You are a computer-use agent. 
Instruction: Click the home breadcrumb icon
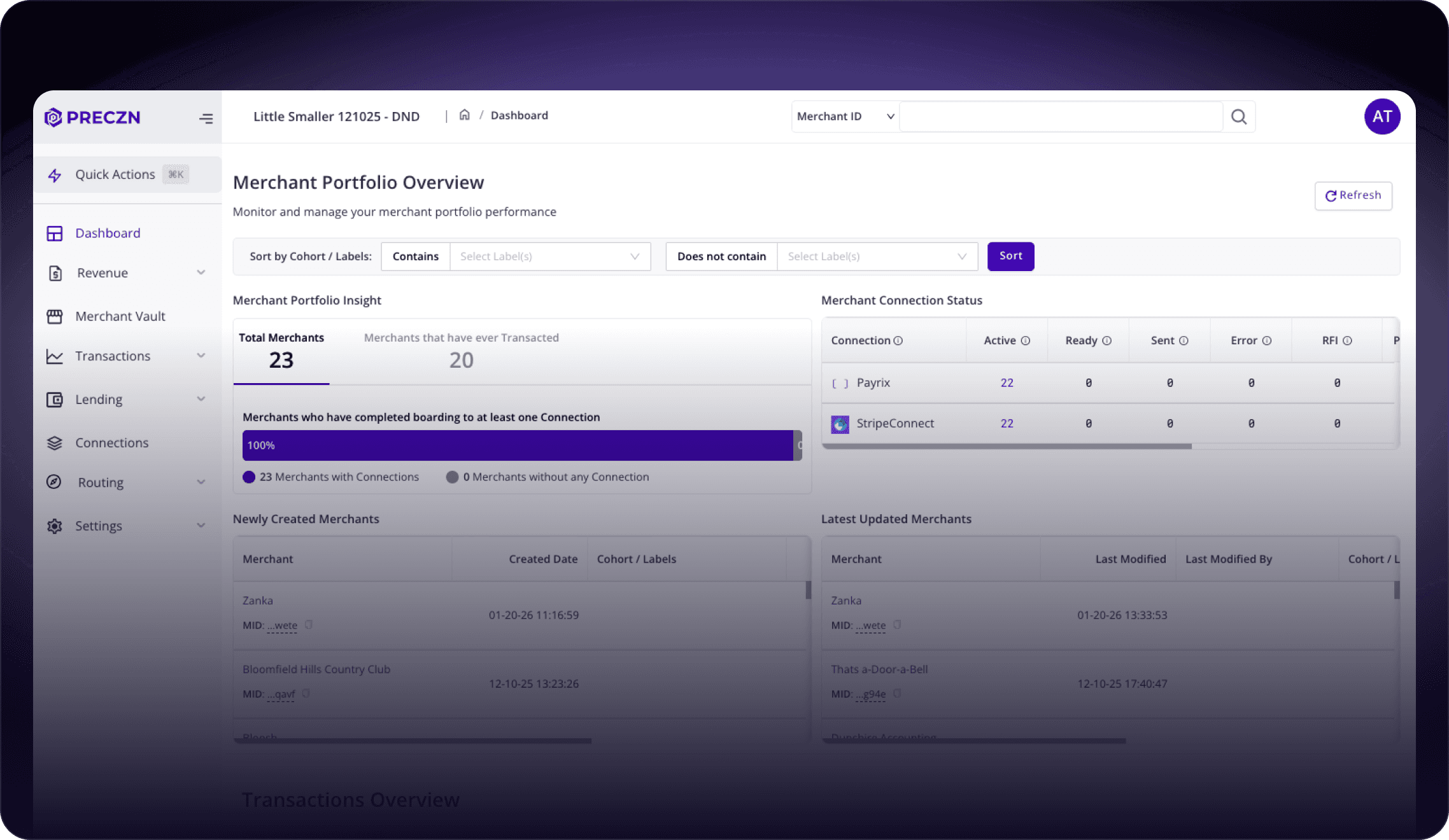click(x=465, y=115)
